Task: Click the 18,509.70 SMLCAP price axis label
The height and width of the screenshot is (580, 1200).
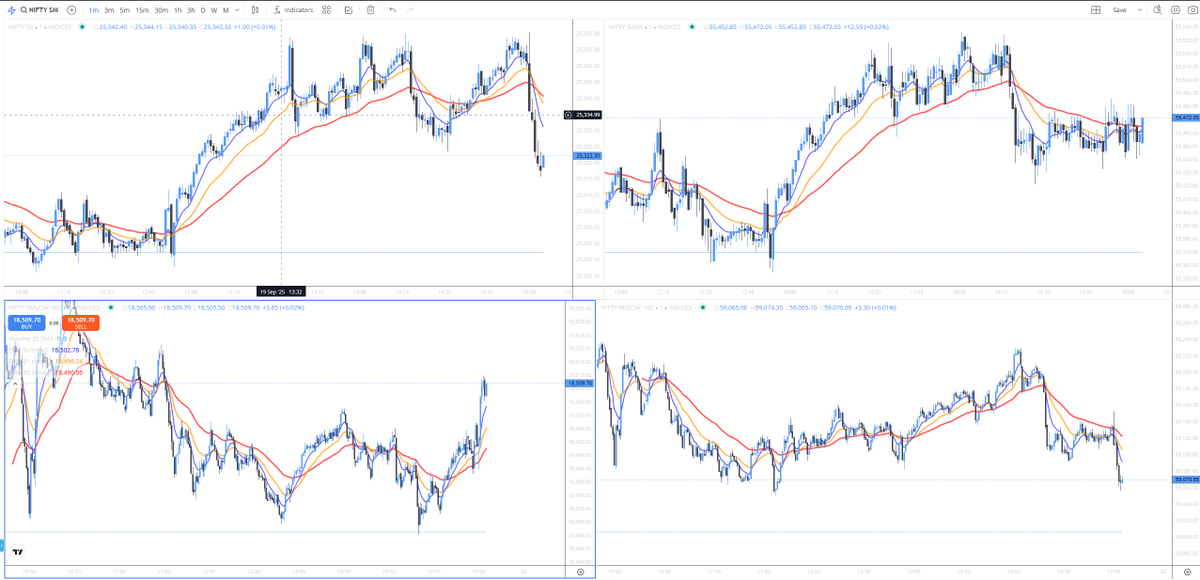Action: point(580,383)
